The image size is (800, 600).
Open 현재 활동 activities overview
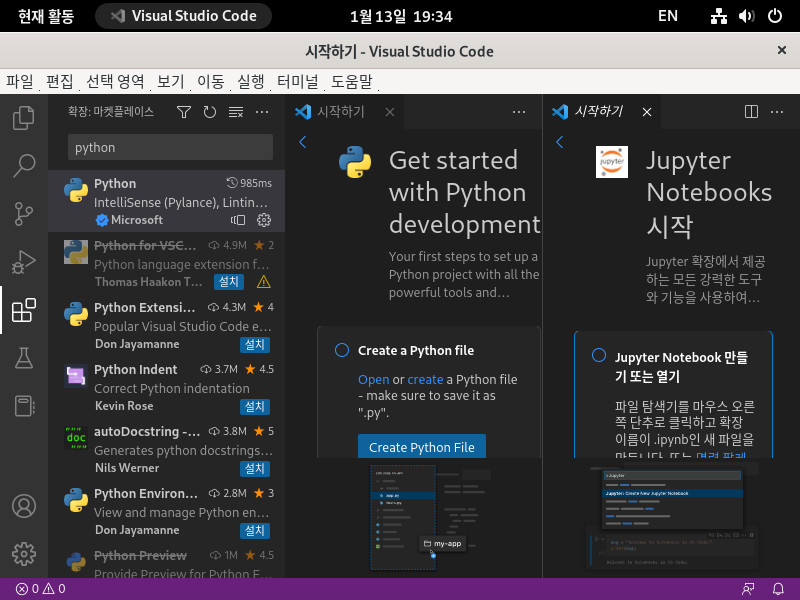coord(46,16)
